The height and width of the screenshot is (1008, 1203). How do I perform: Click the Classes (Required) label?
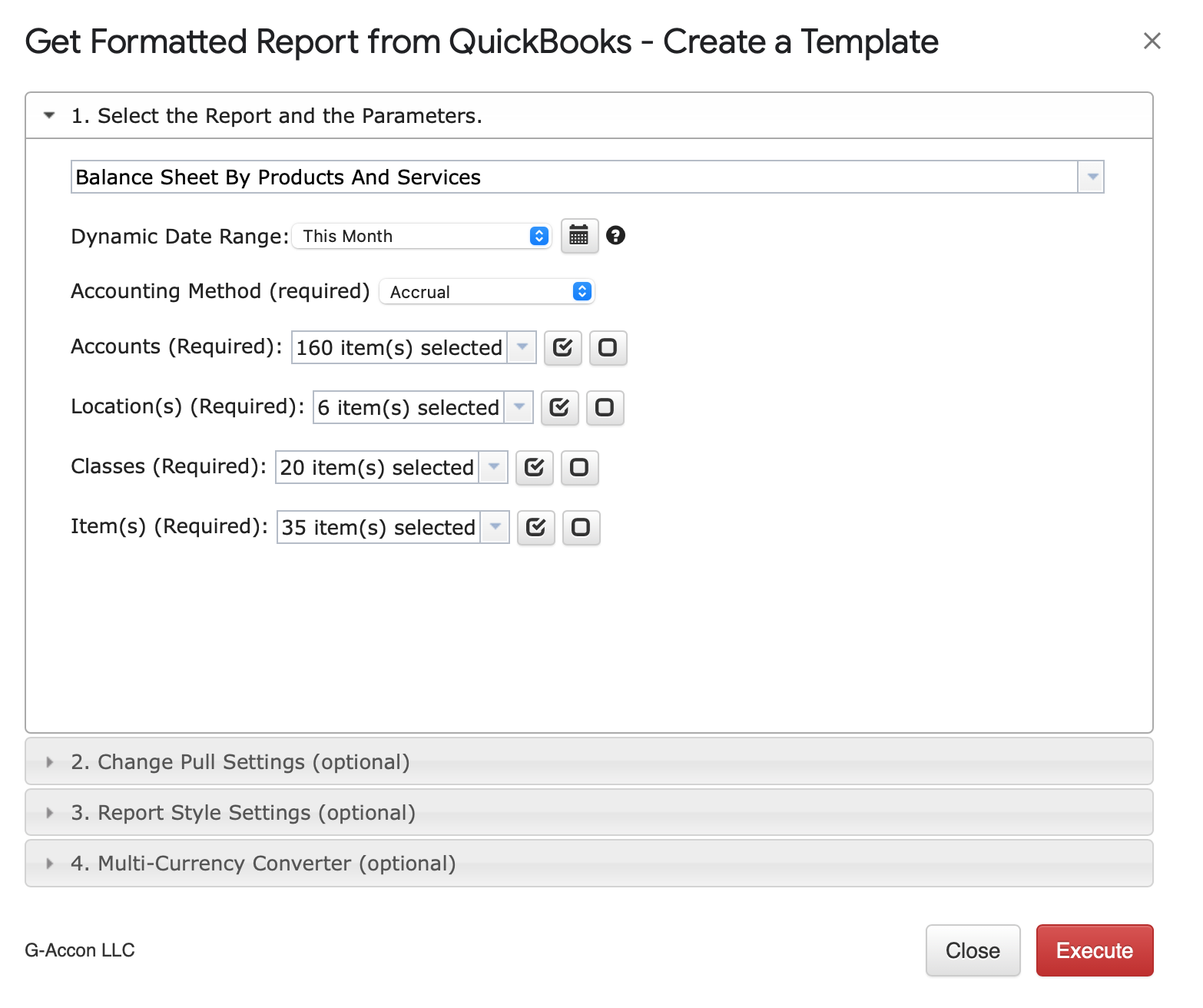point(168,467)
